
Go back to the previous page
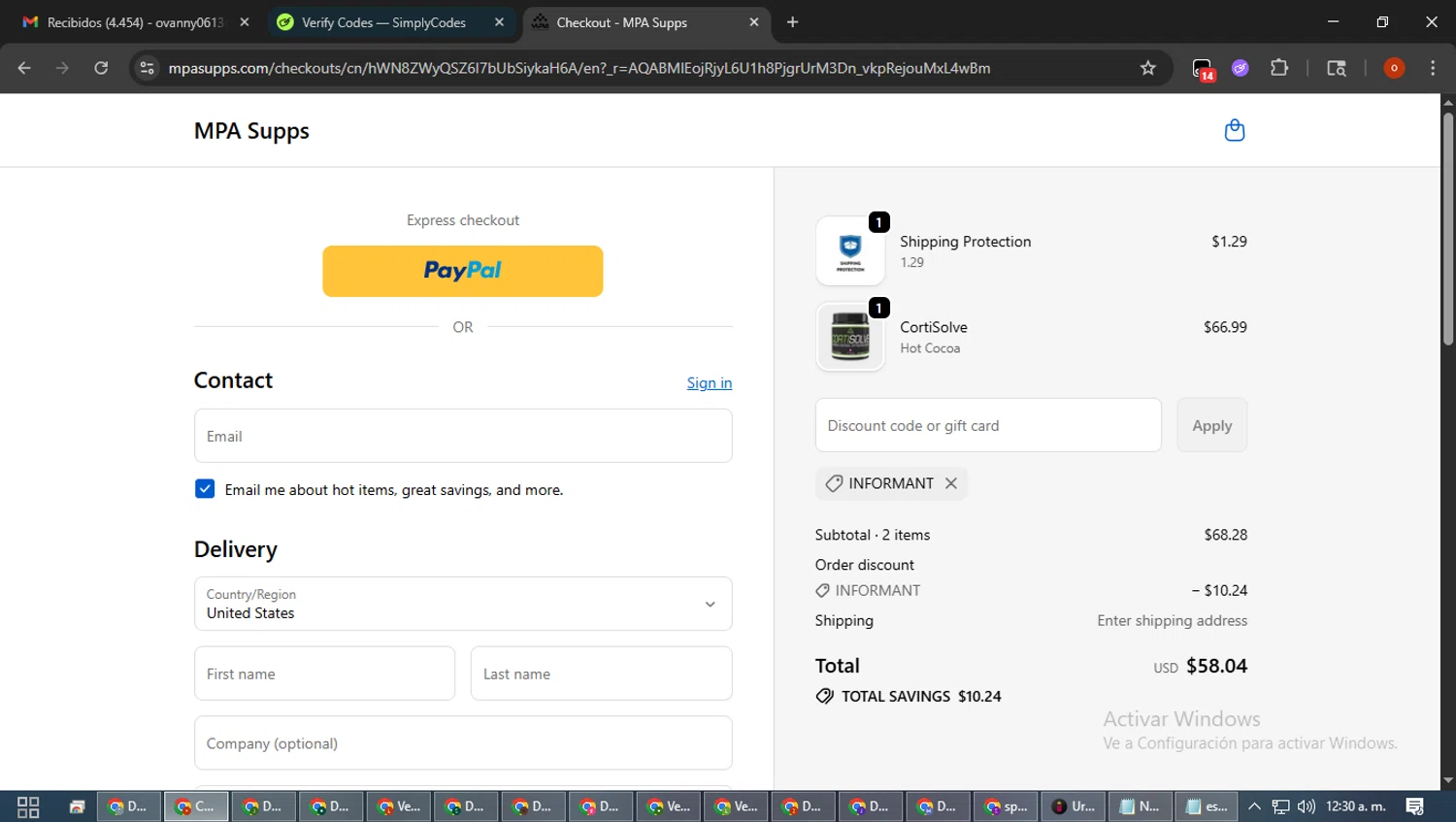click(x=24, y=68)
